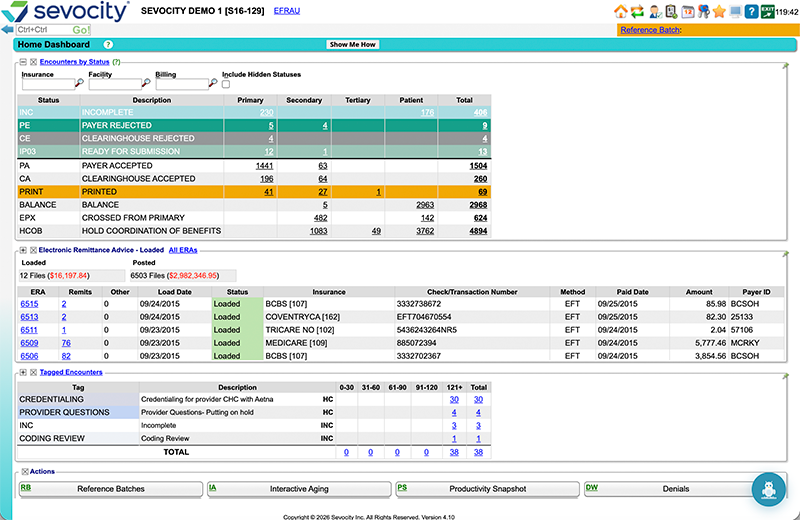Open the EFRAU link in header

tap(287, 11)
